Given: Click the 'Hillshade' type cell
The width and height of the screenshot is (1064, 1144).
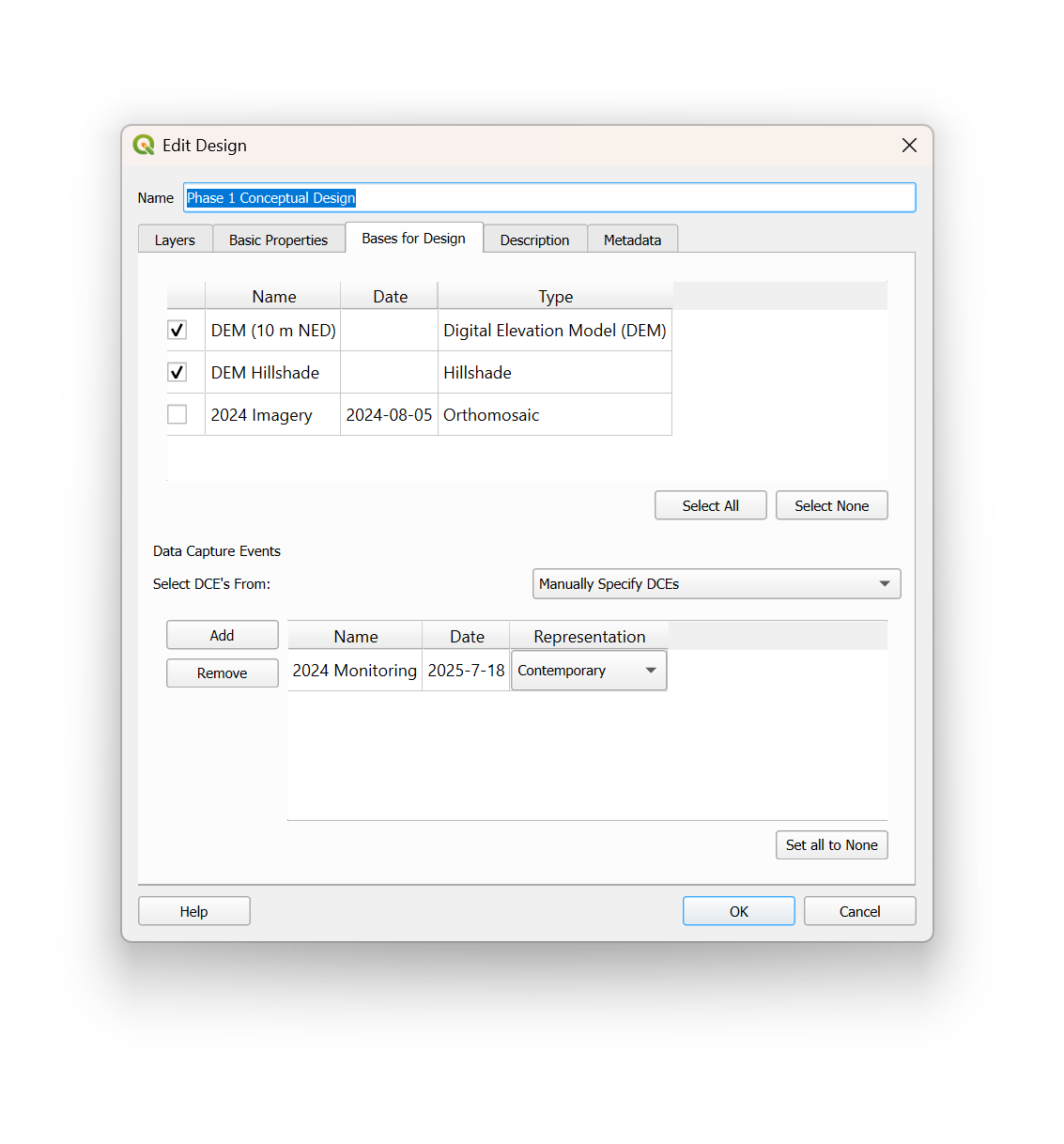Looking at the screenshot, I should pos(555,373).
